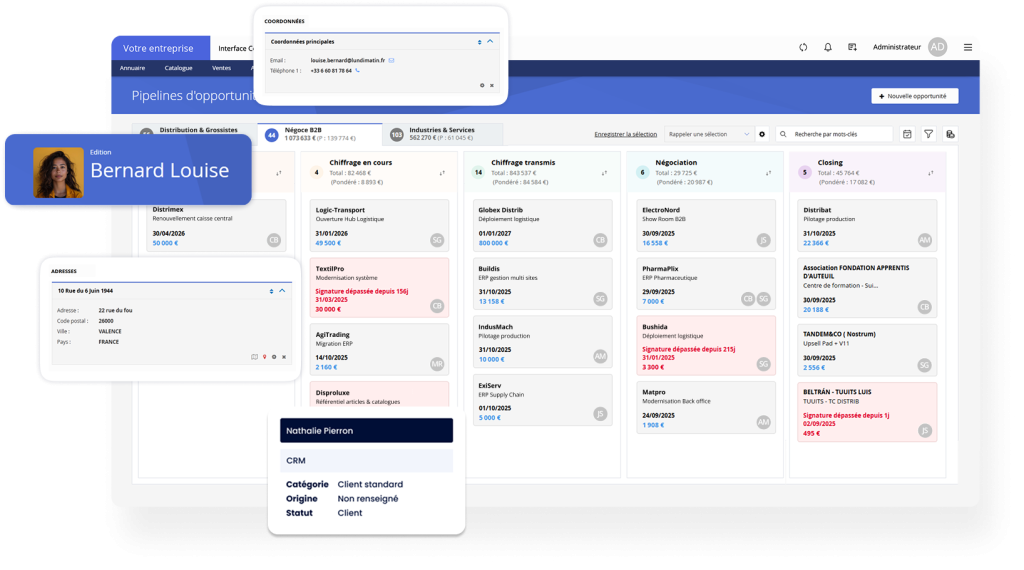Open the hamburger menu in the header

(967, 47)
